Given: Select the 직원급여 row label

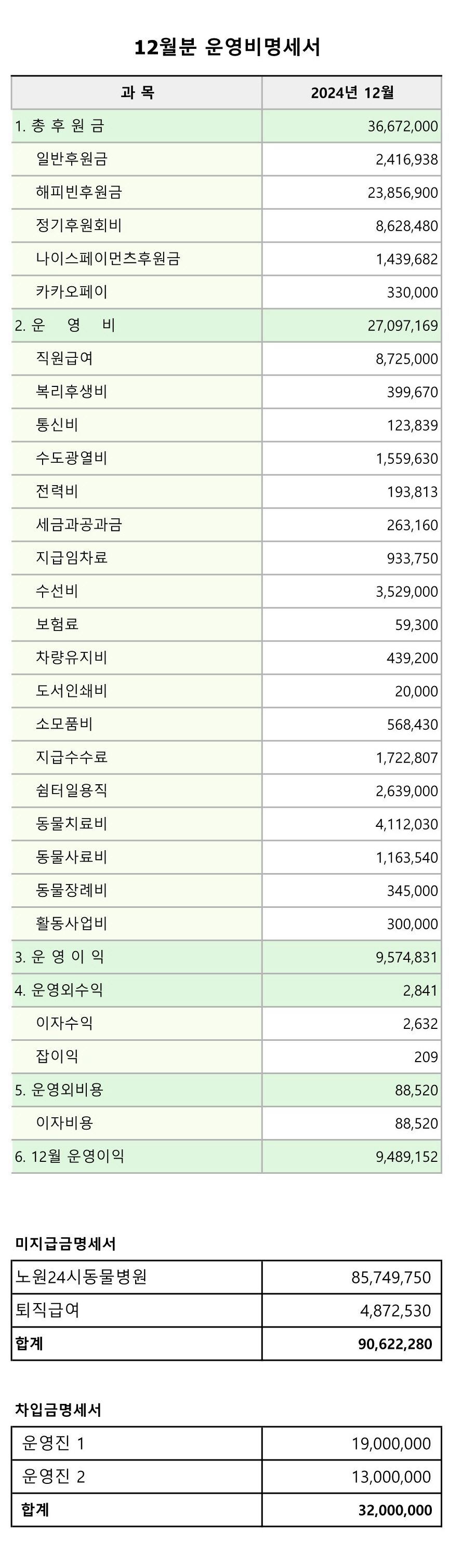Looking at the screenshot, I should point(64,358).
